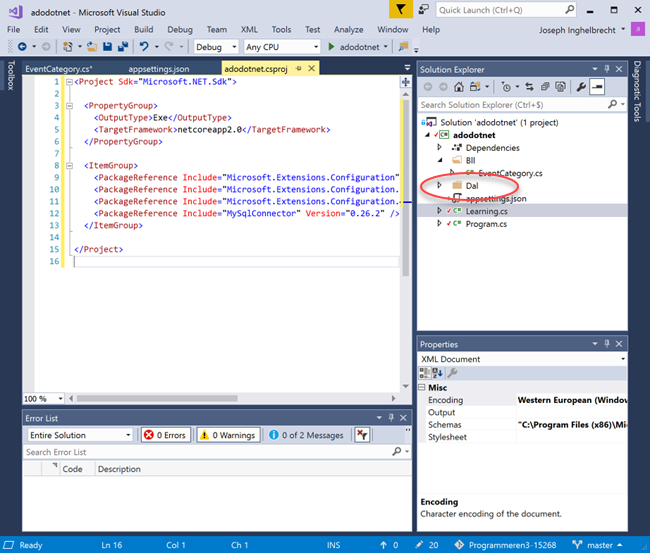Open the Debug configuration dropdown
Screen dimensions: 650x553
click(216, 47)
